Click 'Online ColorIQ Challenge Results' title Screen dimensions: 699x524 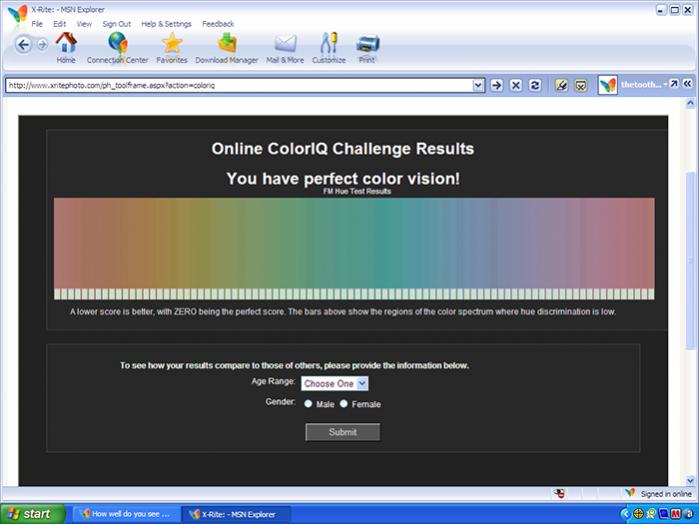coord(343,149)
